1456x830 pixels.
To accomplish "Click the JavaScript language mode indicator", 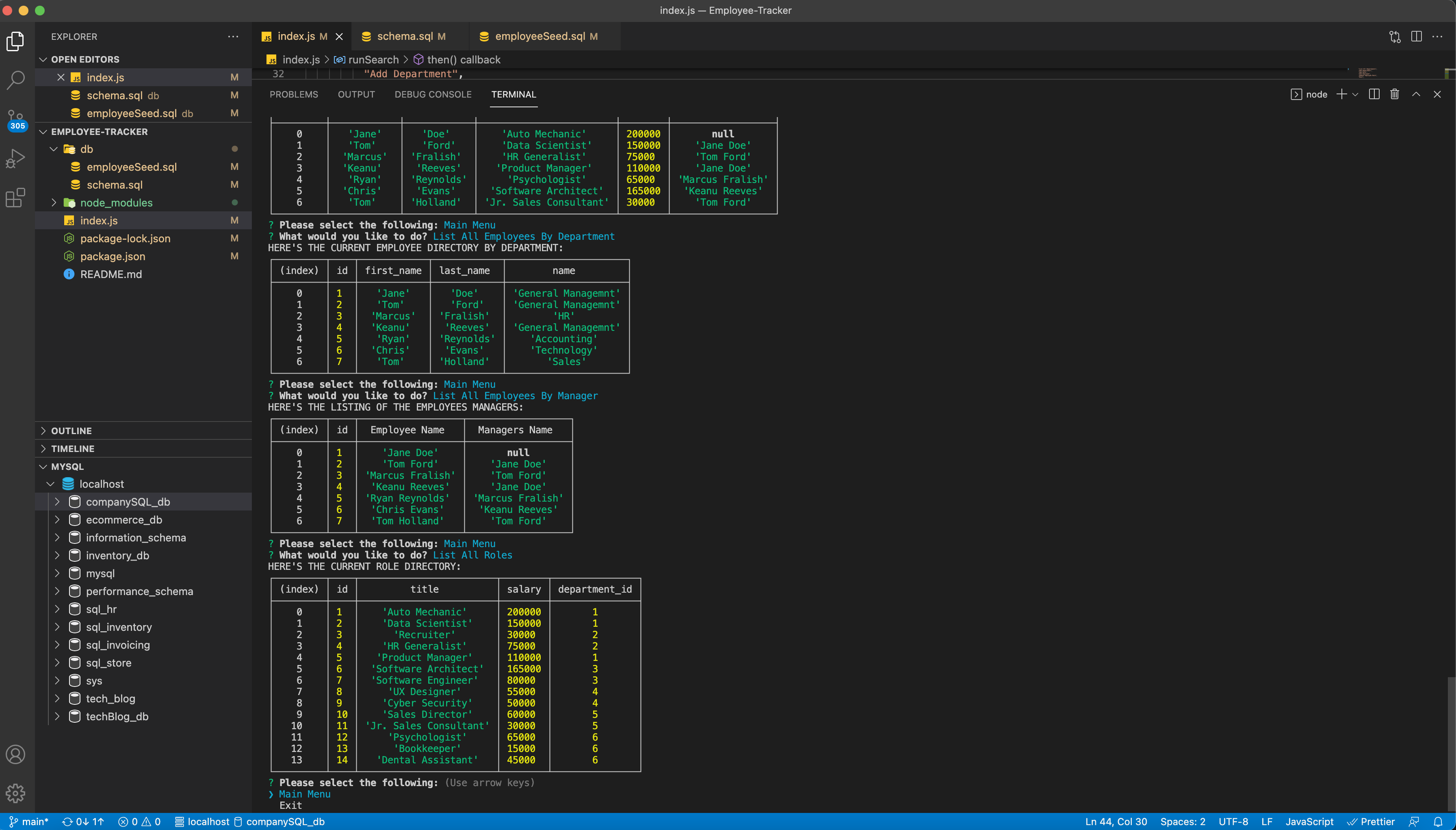I will tap(1309, 821).
